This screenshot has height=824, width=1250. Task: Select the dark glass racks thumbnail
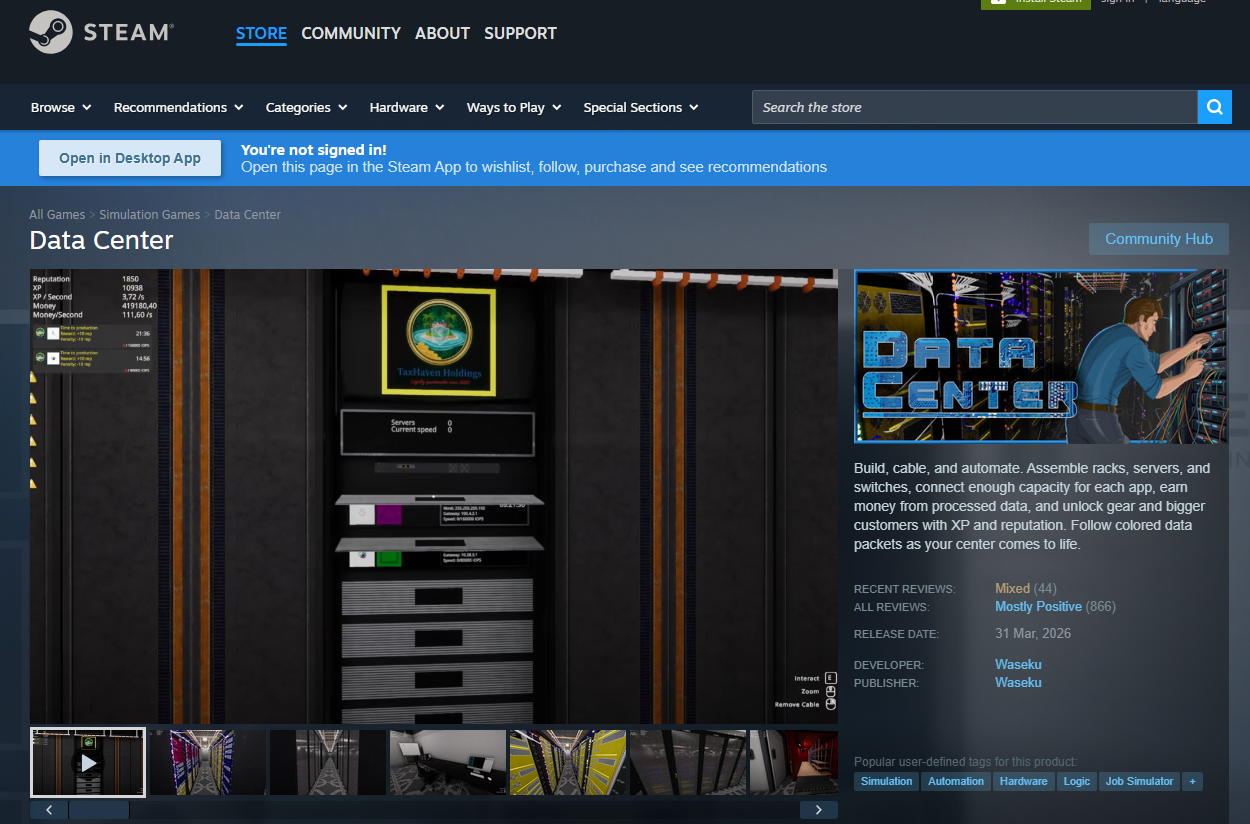(x=688, y=762)
